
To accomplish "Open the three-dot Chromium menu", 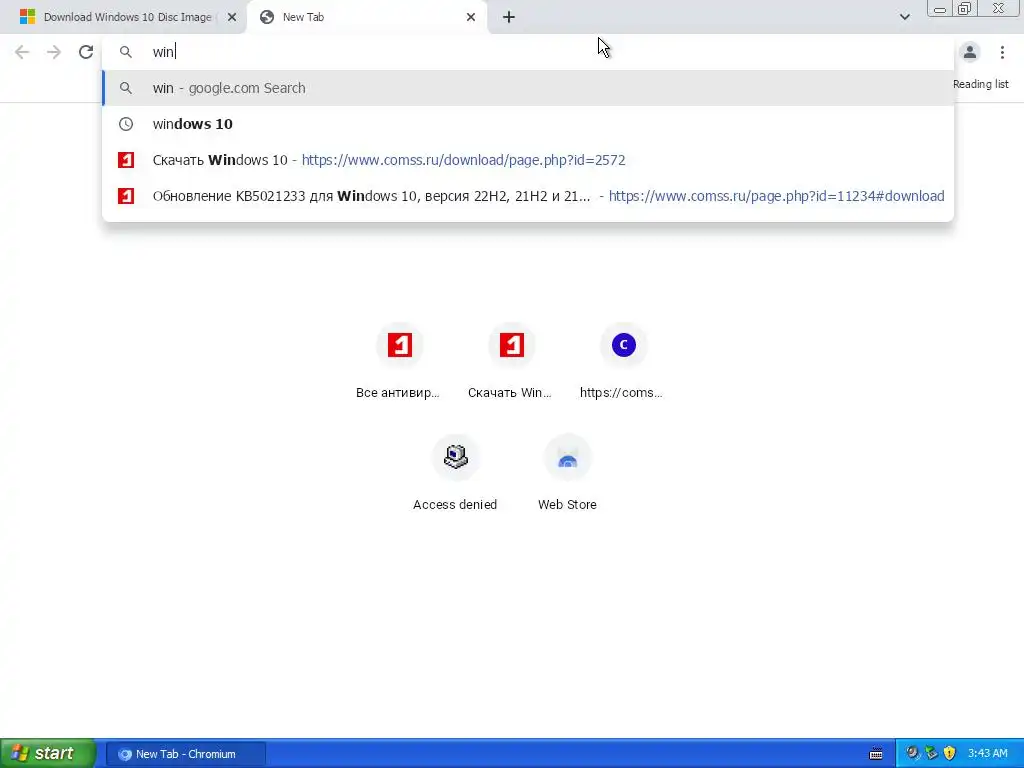I will point(1002,52).
